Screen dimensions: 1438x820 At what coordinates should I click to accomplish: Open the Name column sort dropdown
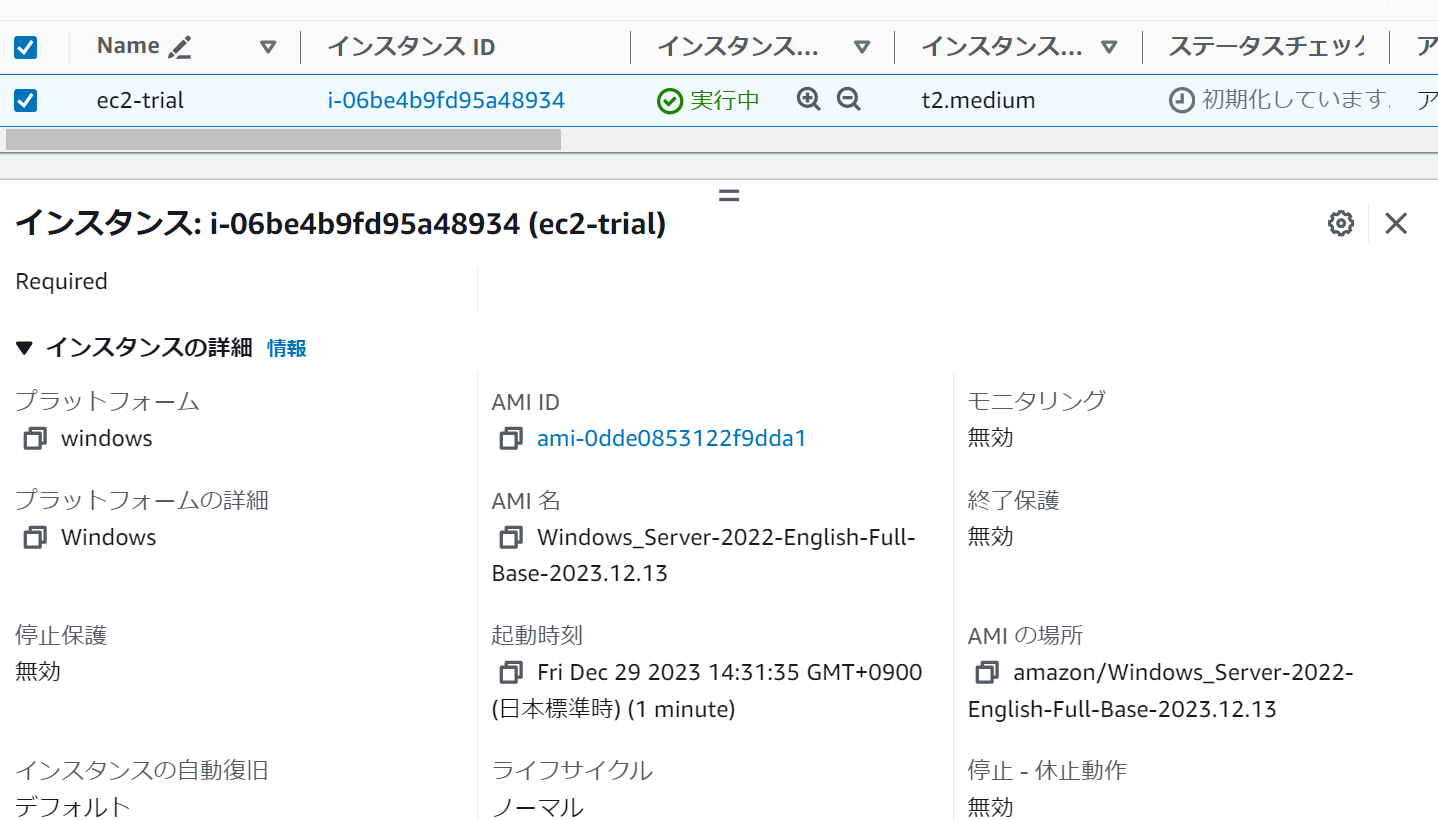tap(268, 47)
